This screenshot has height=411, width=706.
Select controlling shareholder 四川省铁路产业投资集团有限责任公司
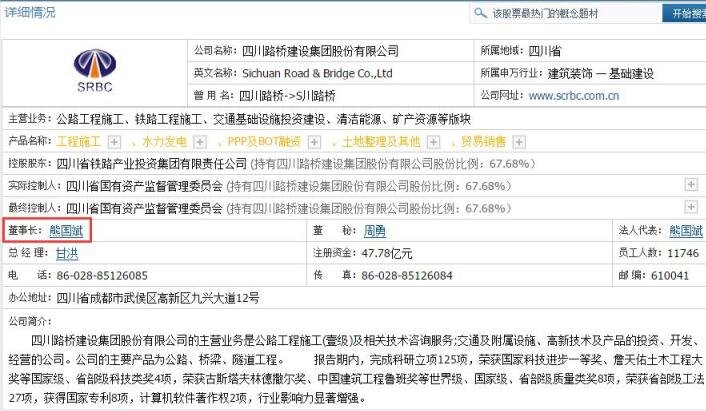click(x=152, y=163)
